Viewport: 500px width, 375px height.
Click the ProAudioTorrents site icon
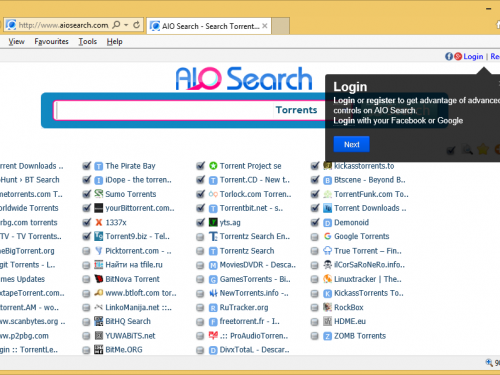pyautogui.click(x=213, y=335)
